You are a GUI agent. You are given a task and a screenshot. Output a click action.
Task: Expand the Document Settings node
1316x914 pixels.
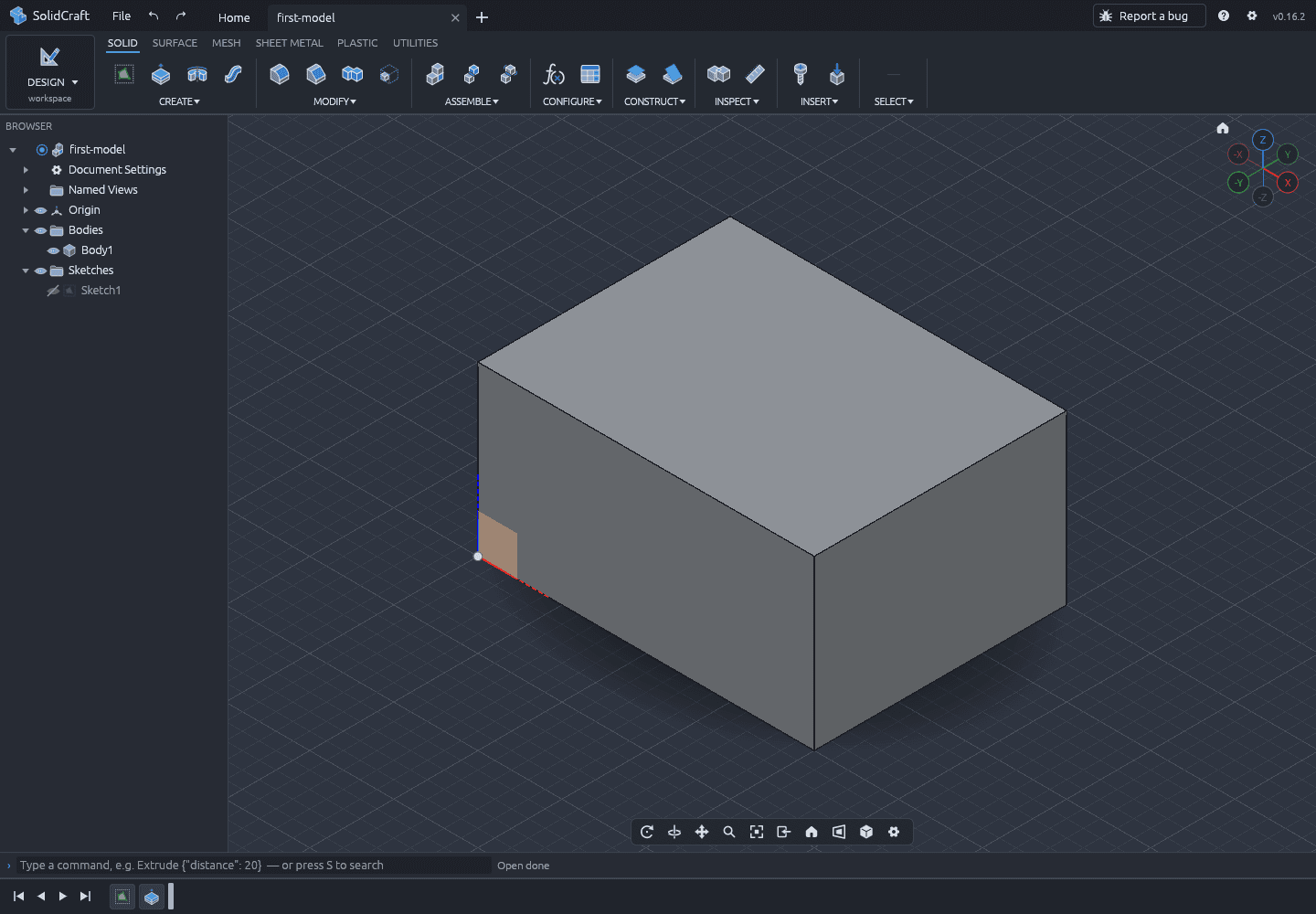26,170
